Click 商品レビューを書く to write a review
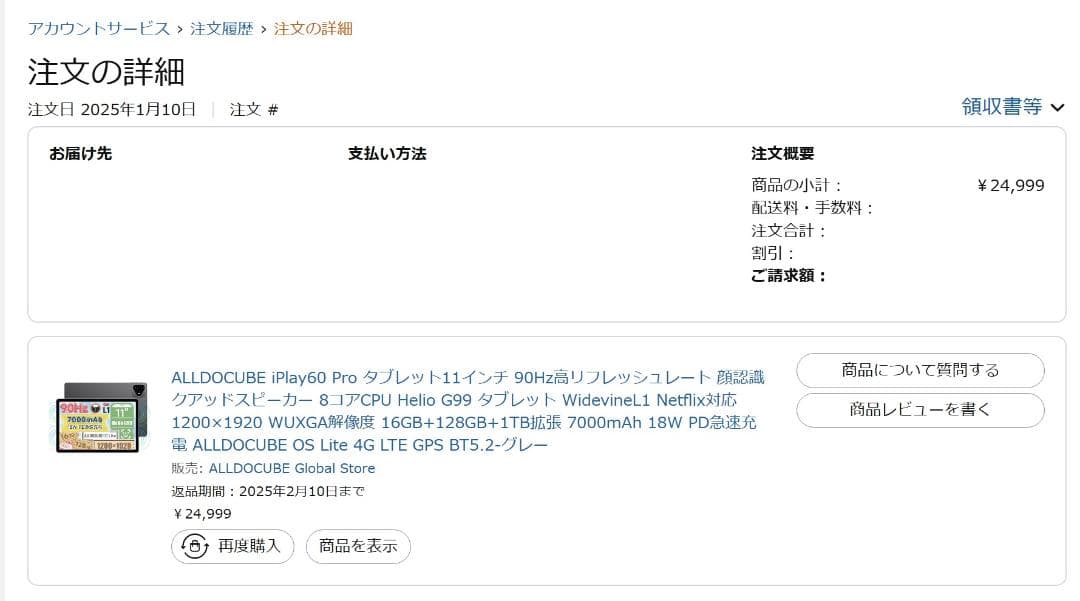The height and width of the screenshot is (601, 1080). click(919, 410)
